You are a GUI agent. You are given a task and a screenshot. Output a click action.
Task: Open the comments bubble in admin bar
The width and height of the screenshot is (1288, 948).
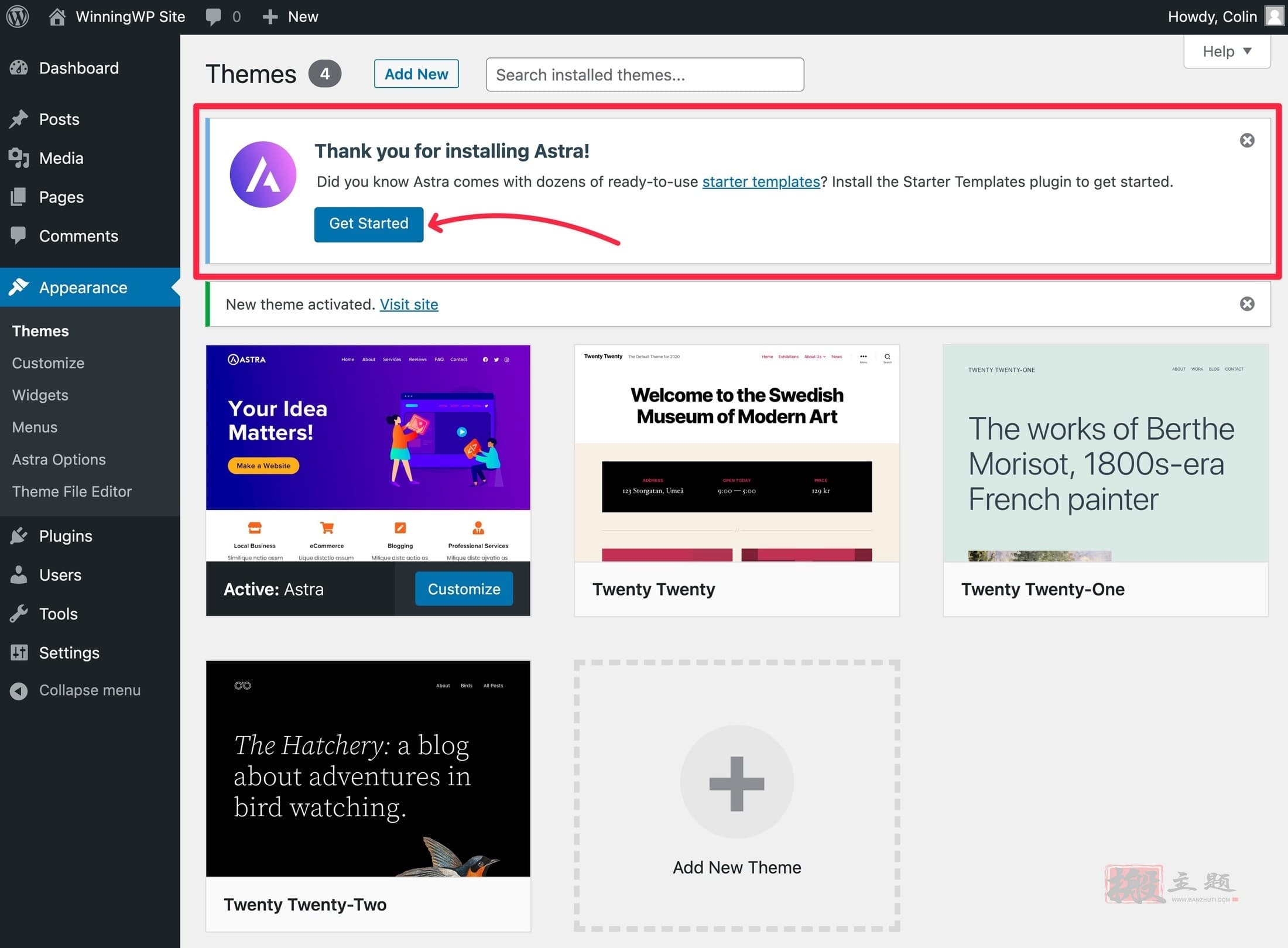click(213, 16)
